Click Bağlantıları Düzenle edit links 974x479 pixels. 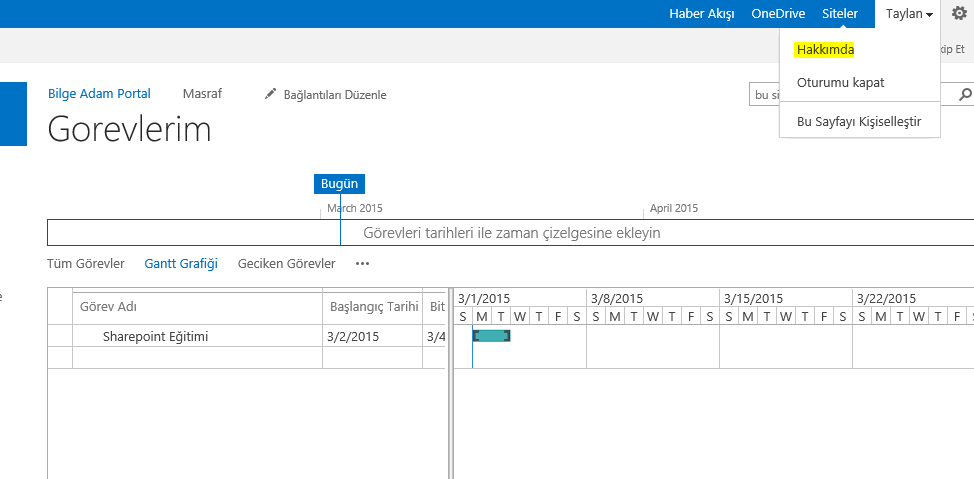(335, 95)
